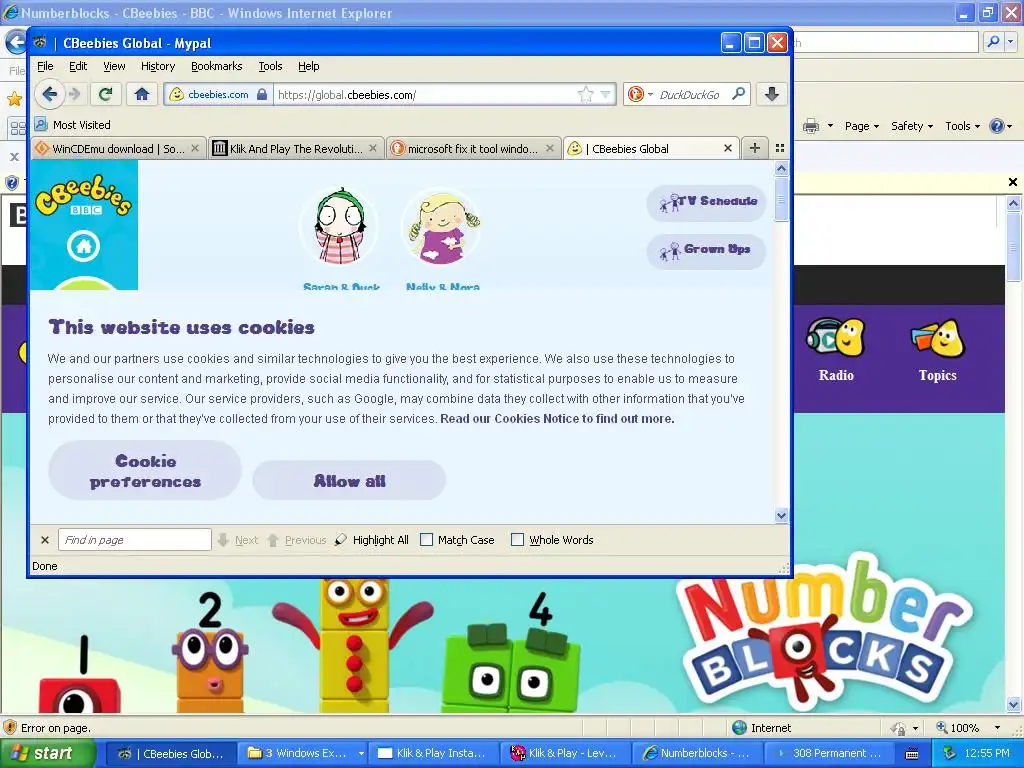Click the Allow all cookies button
Viewport: 1024px width, 768px height.
349,481
